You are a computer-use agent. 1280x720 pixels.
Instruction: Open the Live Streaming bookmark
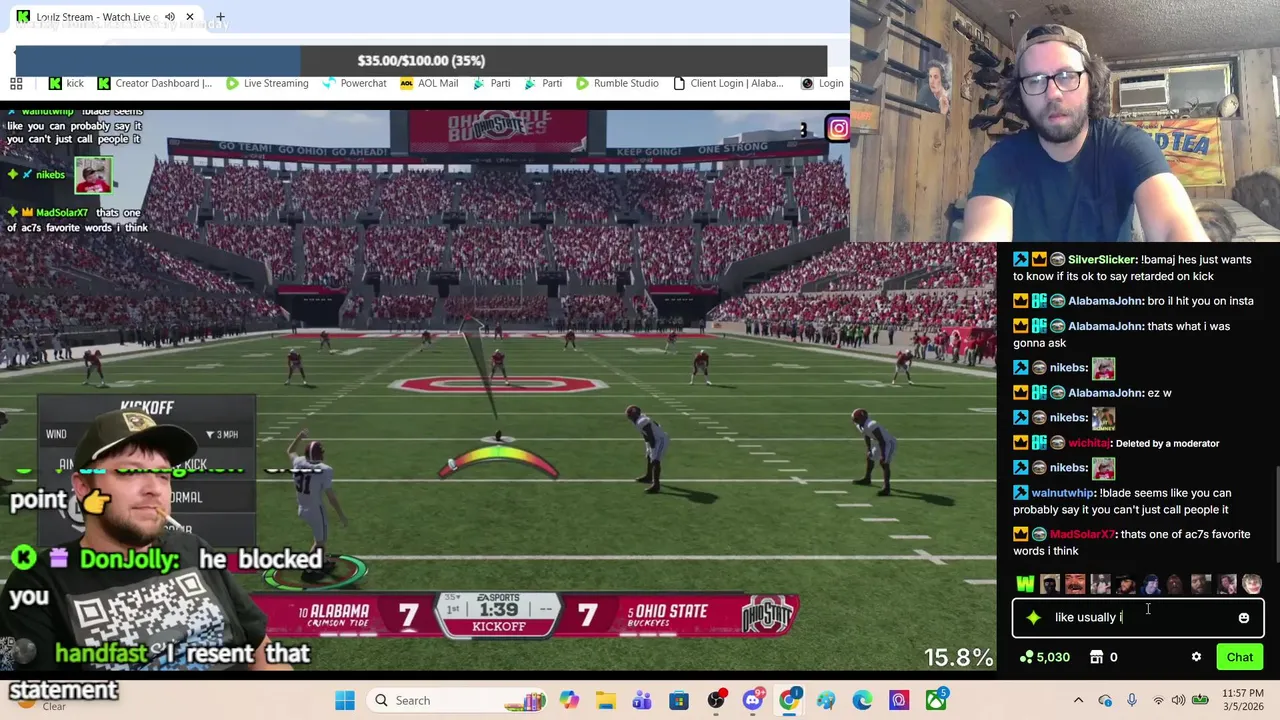click(x=267, y=83)
